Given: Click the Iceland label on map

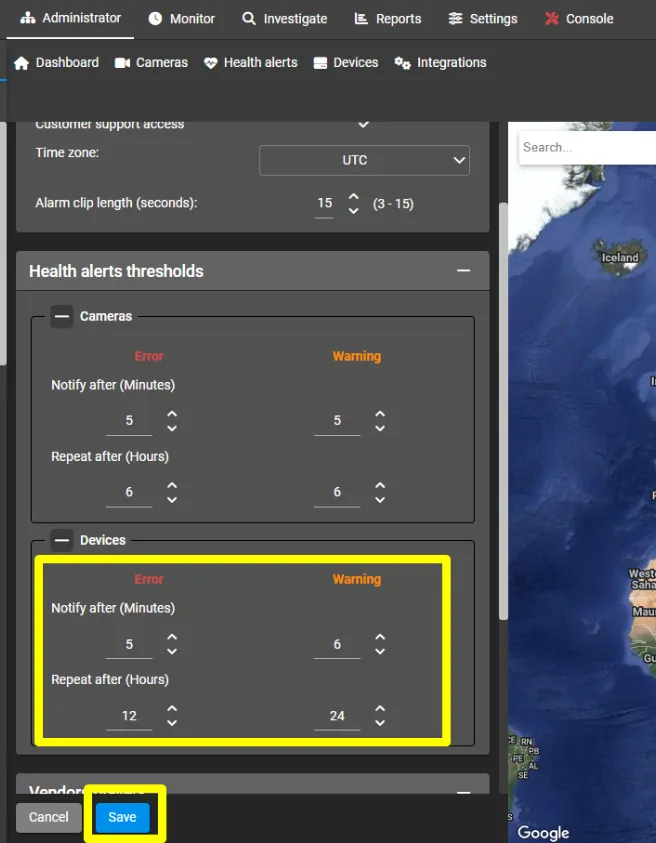Looking at the screenshot, I should point(620,258).
